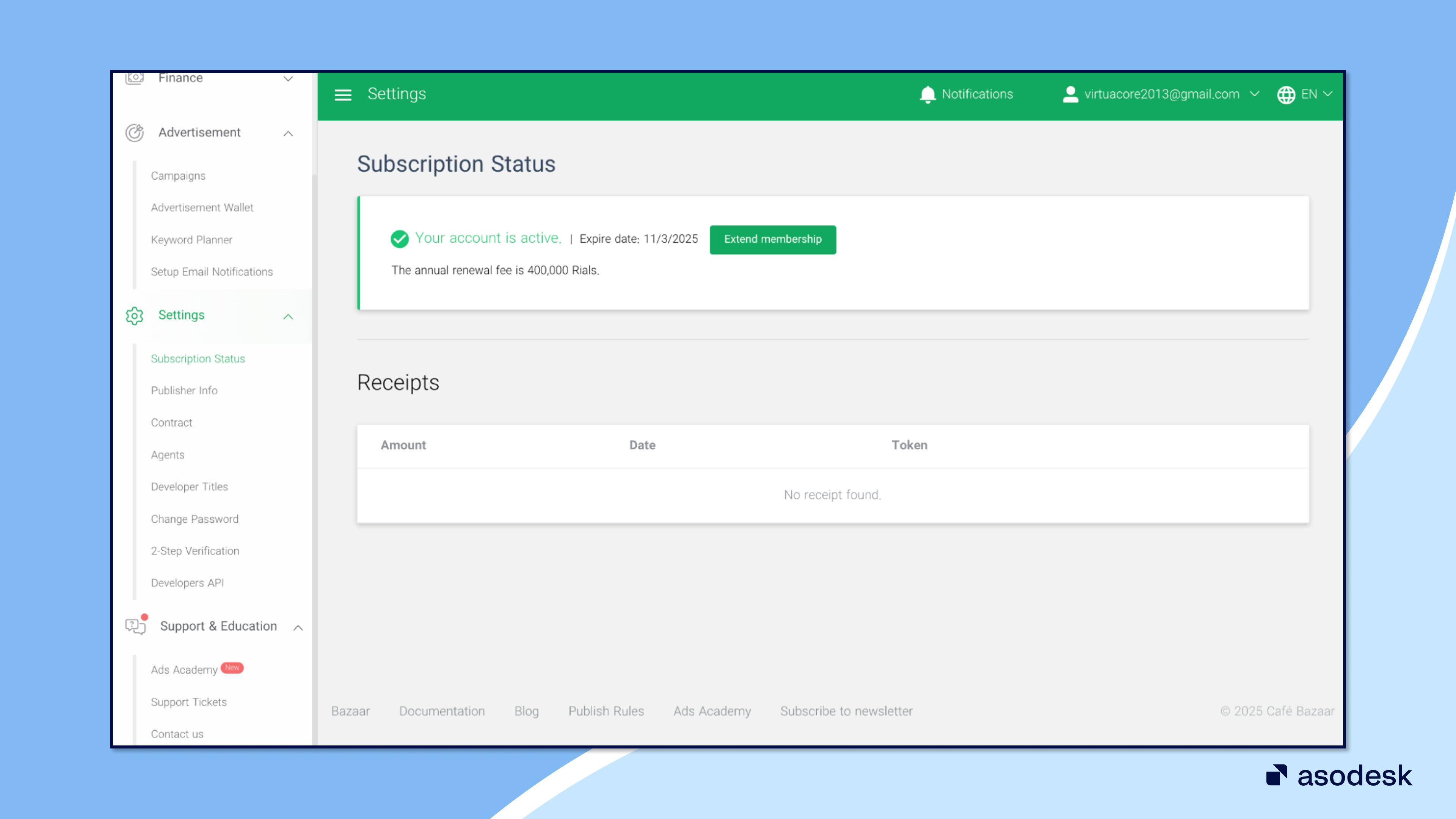The height and width of the screenshot is (819, 1456).
Task: Open the Documentation footer link
Action: [441, 711]
